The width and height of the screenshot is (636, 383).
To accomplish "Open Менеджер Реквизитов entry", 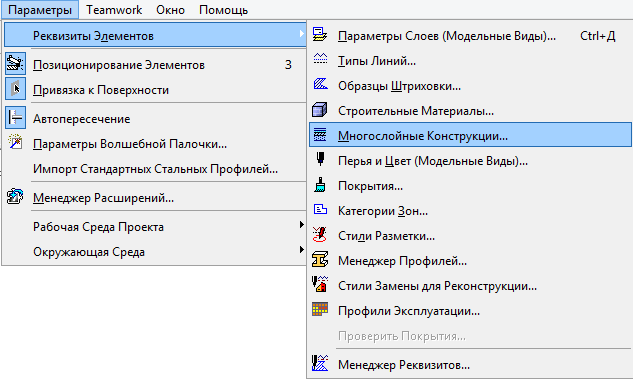I will 470,365.
